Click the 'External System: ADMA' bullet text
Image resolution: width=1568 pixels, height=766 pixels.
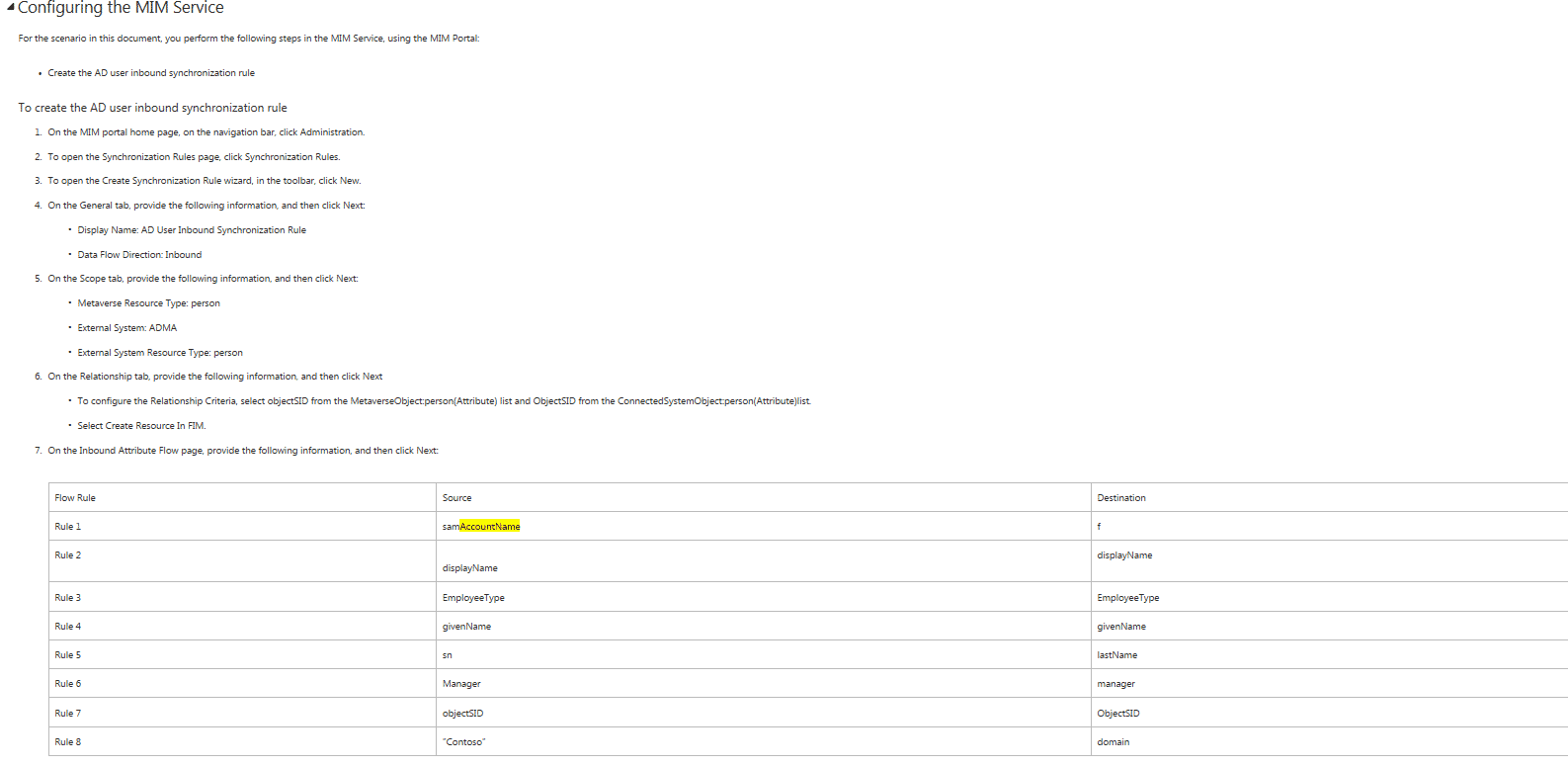pos(127,328)
